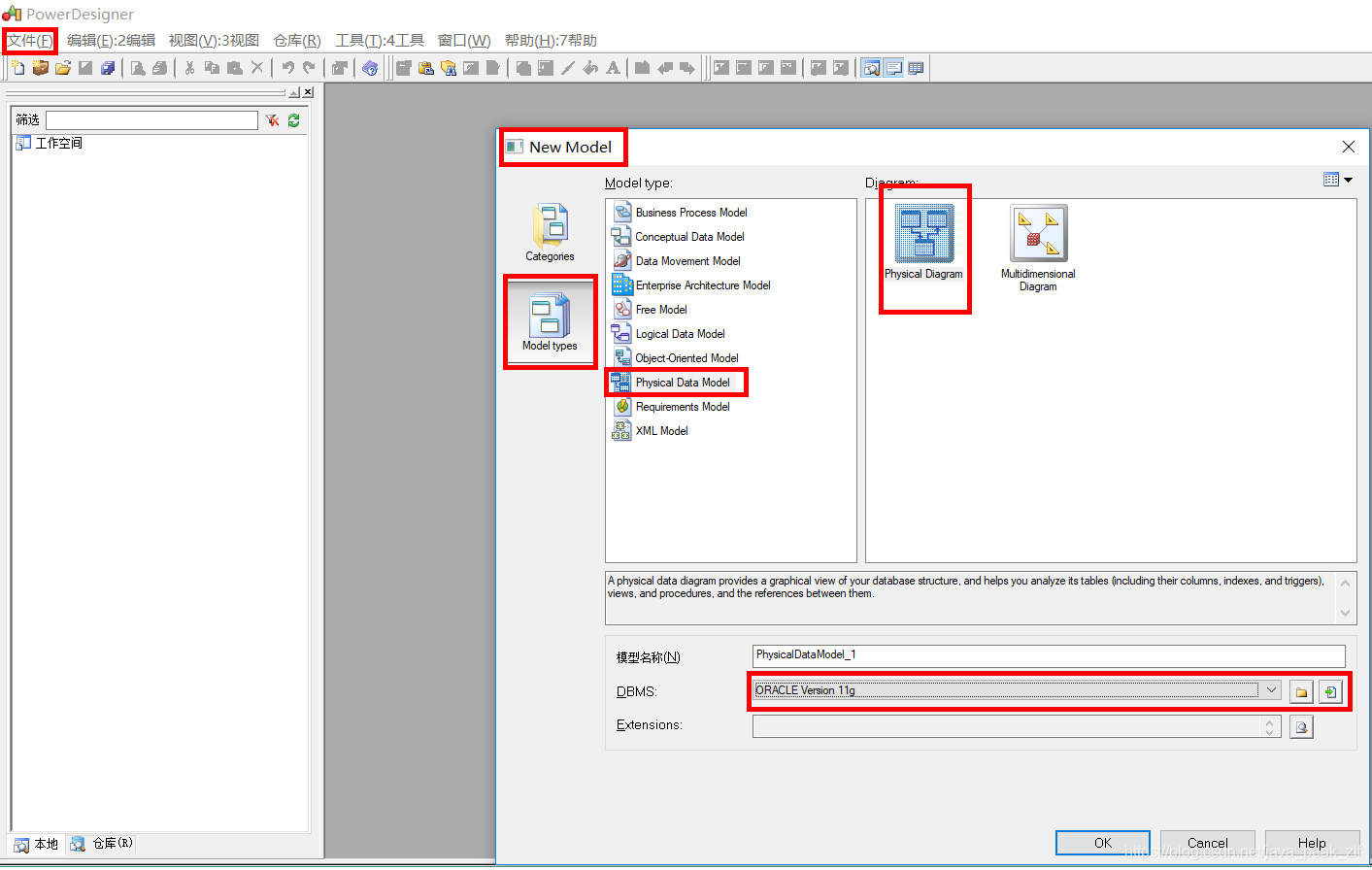The width and height of the screenshot is (1372, 870).
Task: Open the 文件(F) menu
Action: [30, 41]
